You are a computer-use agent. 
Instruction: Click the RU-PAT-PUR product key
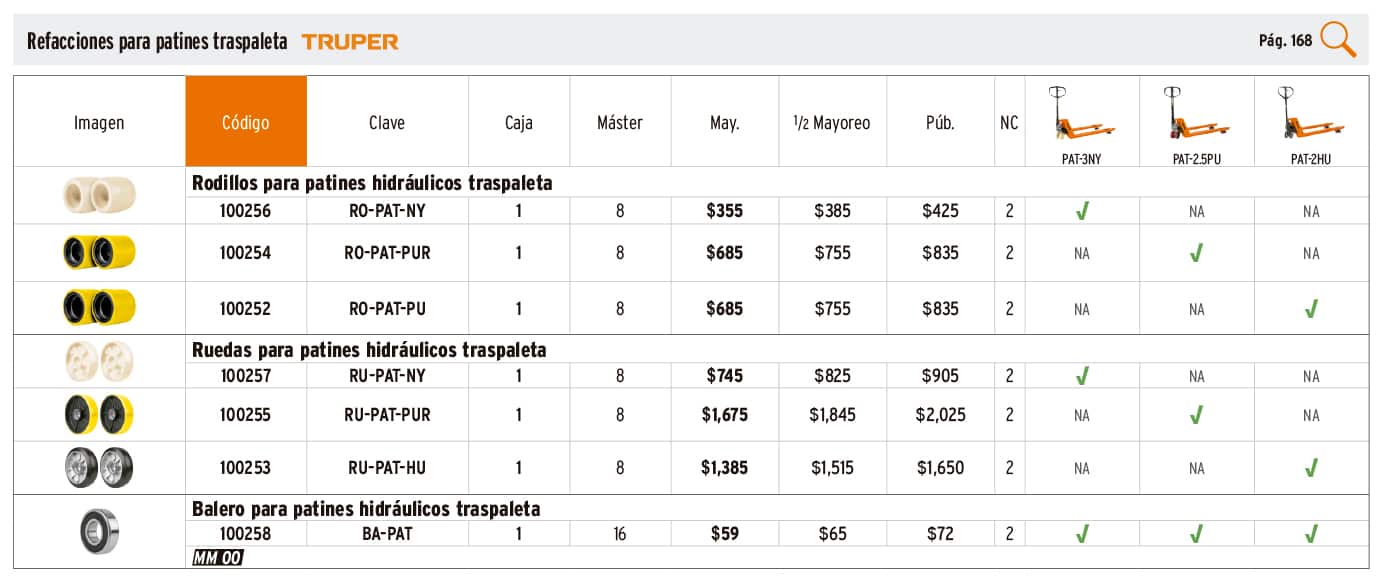(387, 415)
